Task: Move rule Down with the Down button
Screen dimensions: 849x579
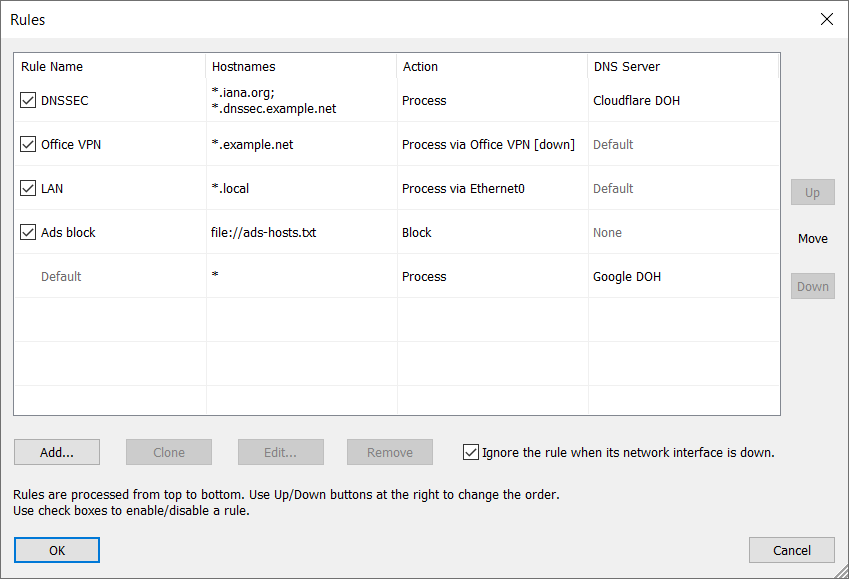Action: coord(812,286)
